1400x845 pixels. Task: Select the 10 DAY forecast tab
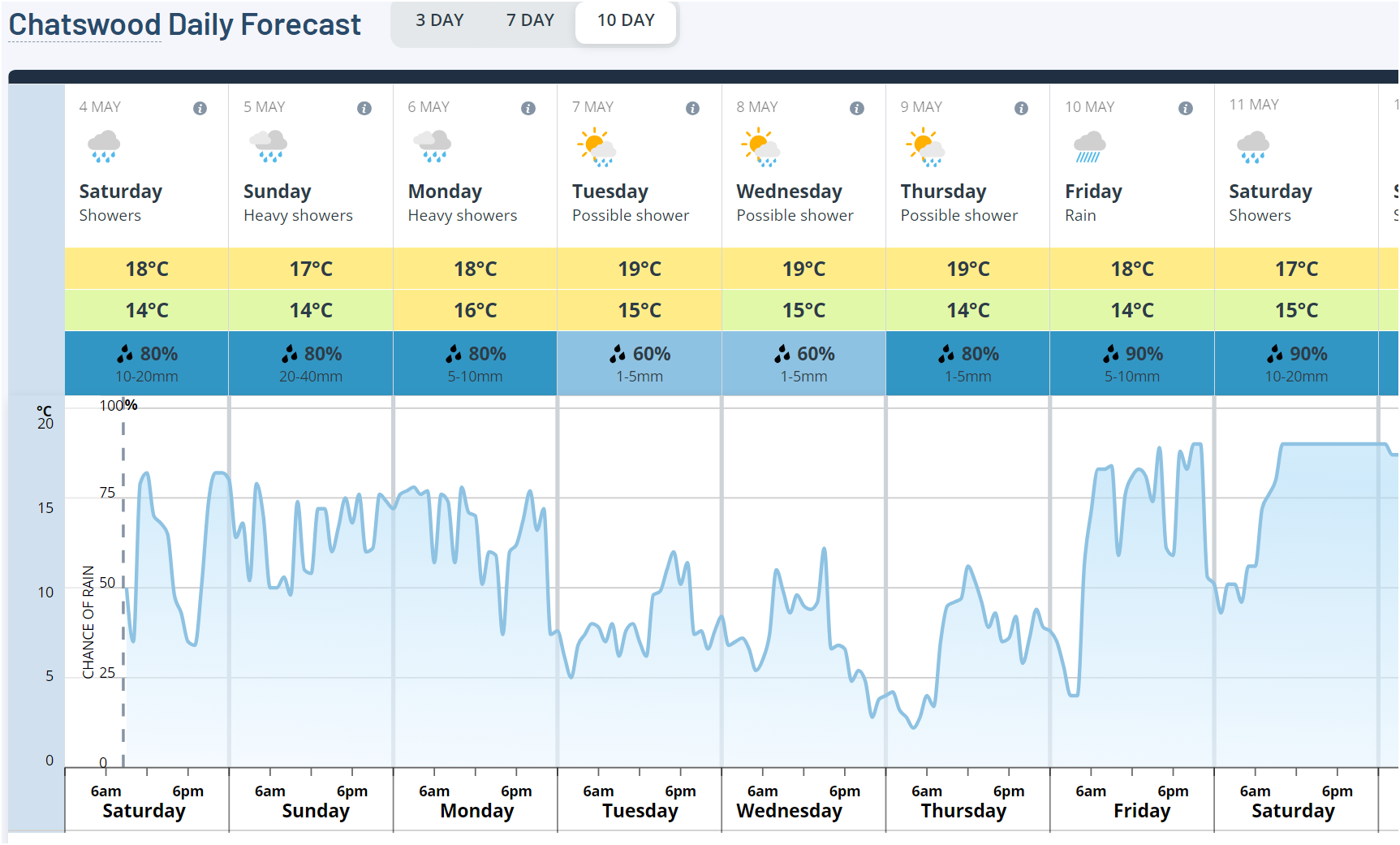click(626, 20)
